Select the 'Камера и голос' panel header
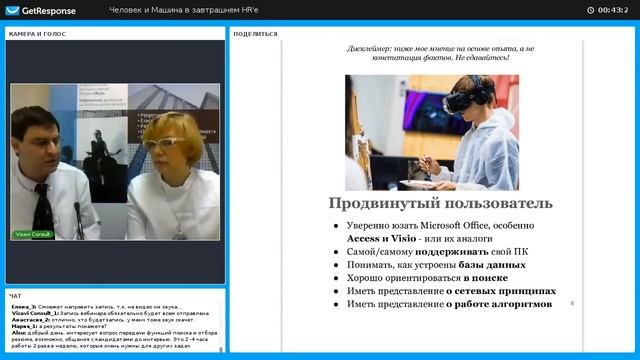 click(37, 34)
